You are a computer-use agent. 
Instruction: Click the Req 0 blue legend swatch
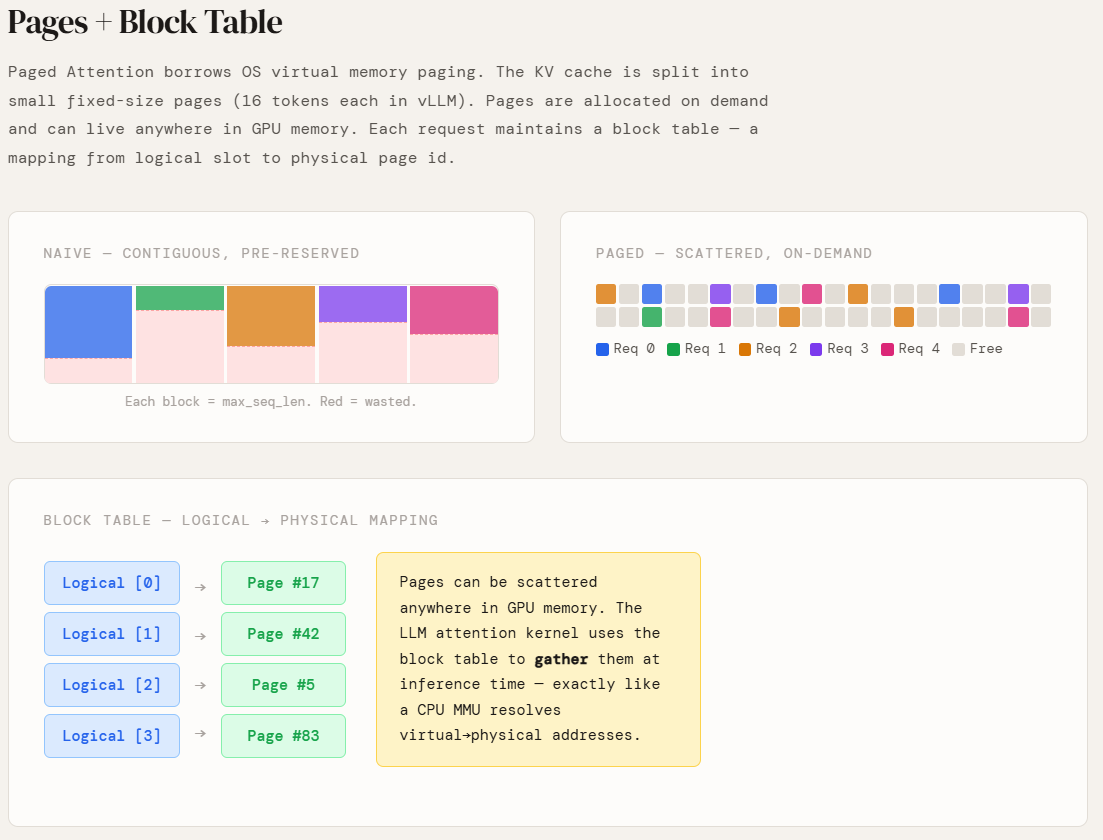coord(602,349)
